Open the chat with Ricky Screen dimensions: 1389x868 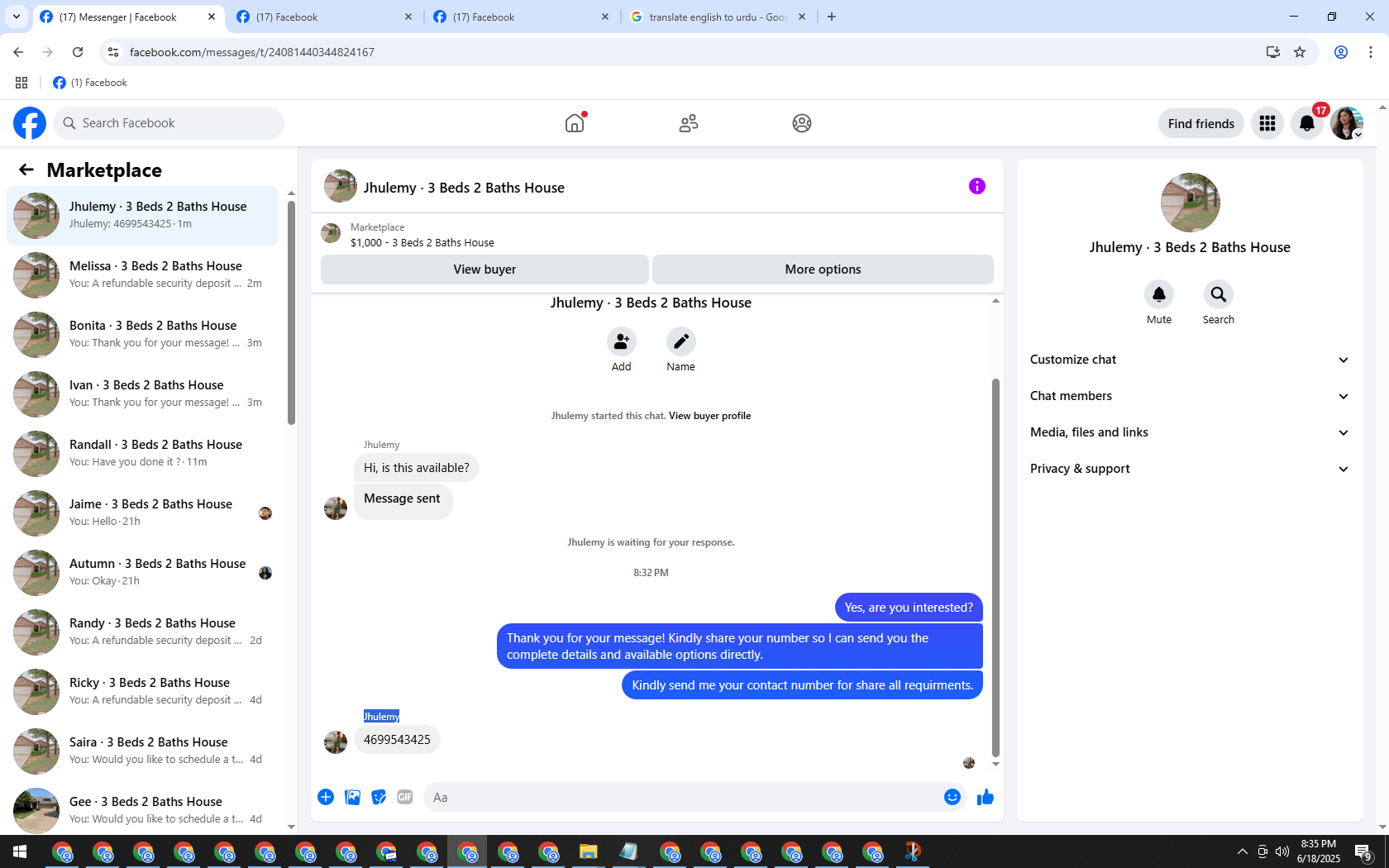[143, 691]
